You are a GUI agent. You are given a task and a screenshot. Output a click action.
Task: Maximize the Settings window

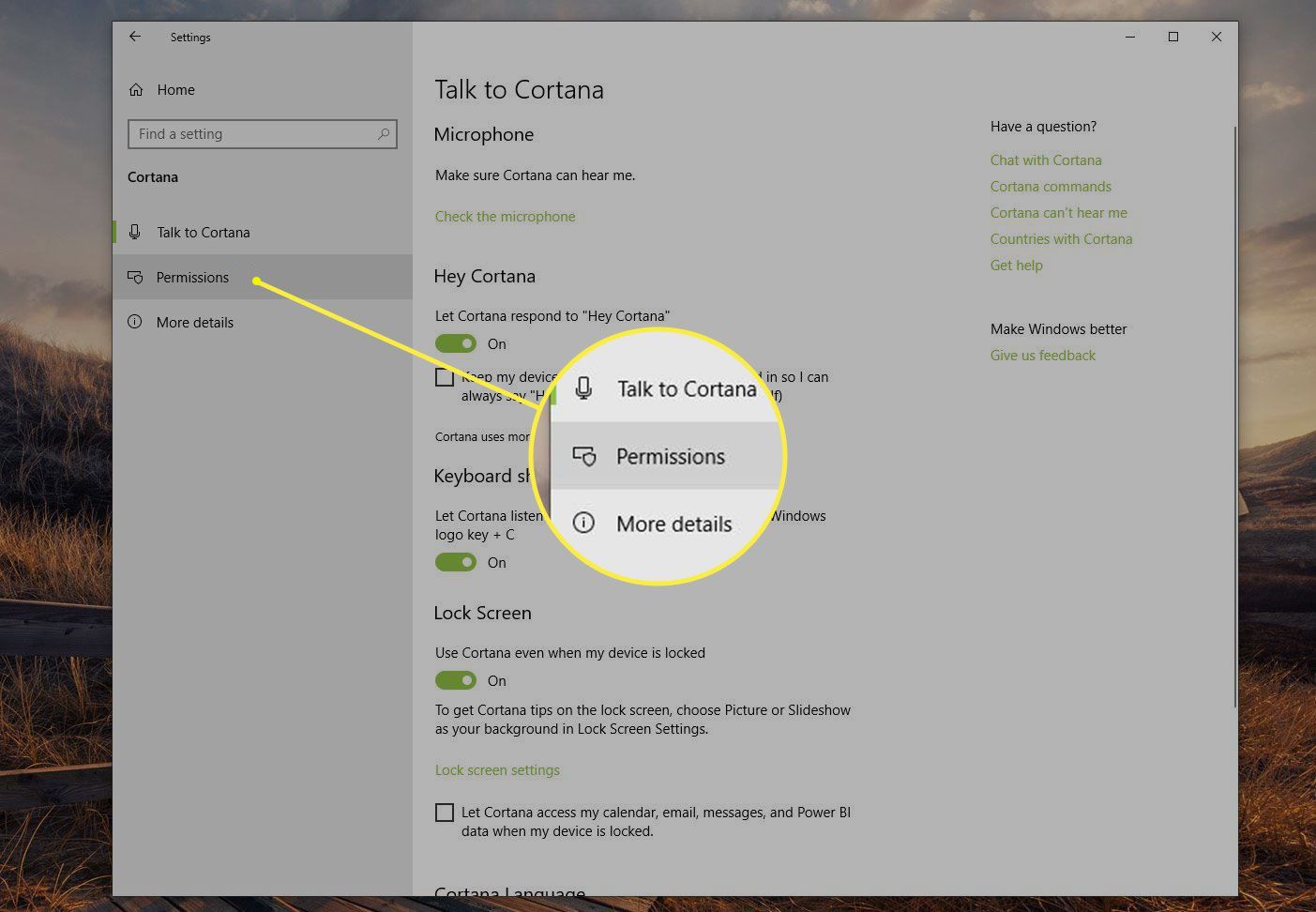(1172, 37)
